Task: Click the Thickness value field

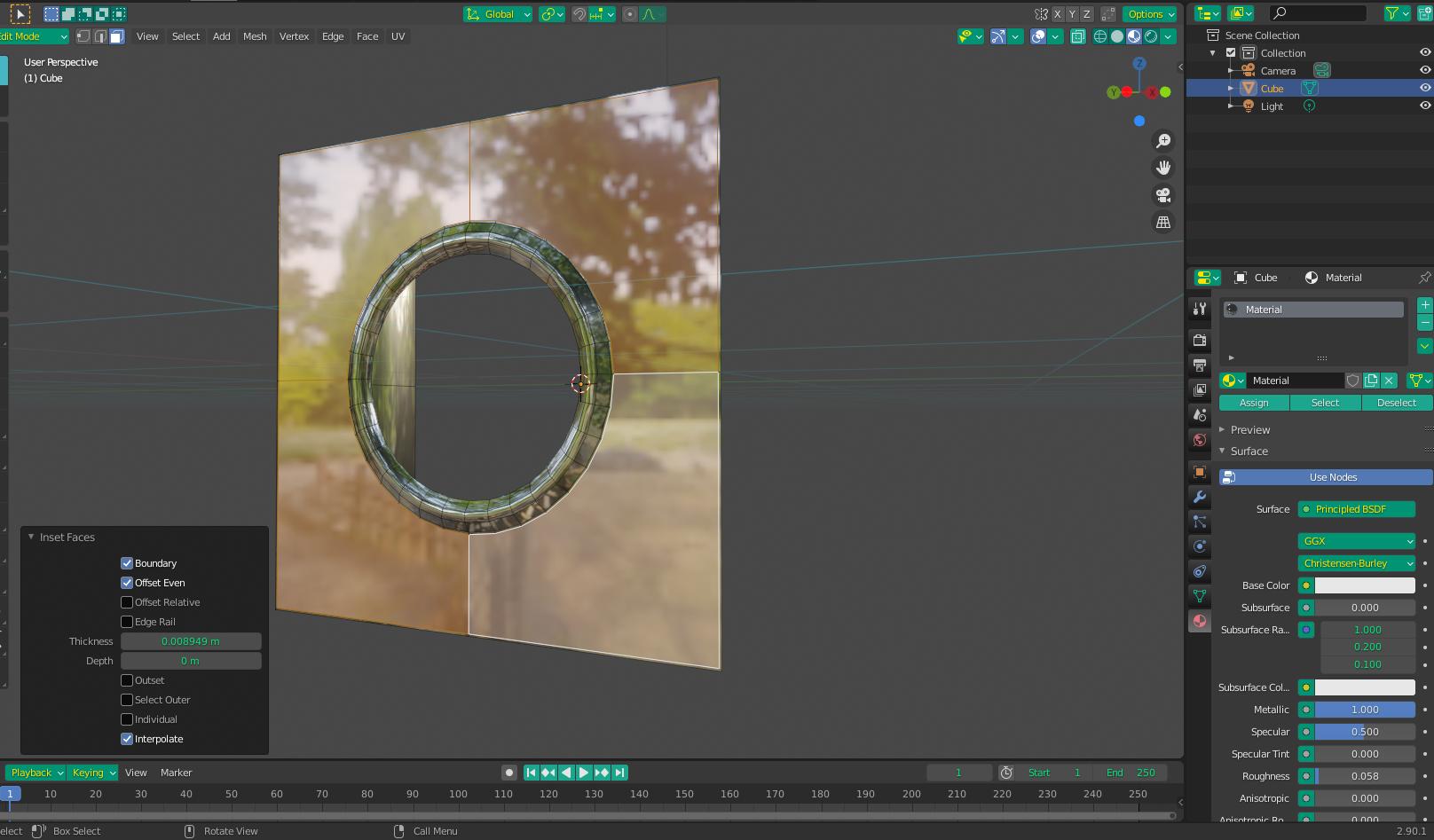Action: (x=191, y=641)
